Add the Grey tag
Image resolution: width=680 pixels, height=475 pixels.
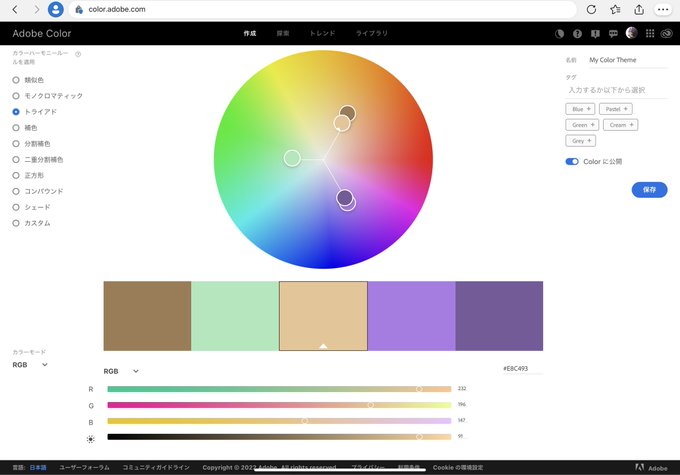(581, 141)
